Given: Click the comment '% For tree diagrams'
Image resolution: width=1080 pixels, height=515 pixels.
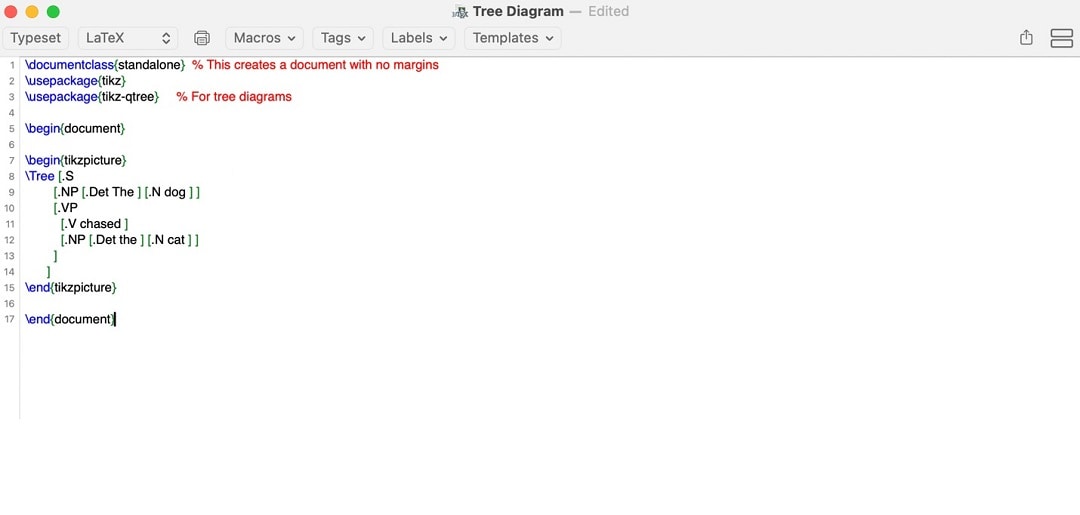Looking at the screenshot, I should pyautogui.click(x=234, y=96).
